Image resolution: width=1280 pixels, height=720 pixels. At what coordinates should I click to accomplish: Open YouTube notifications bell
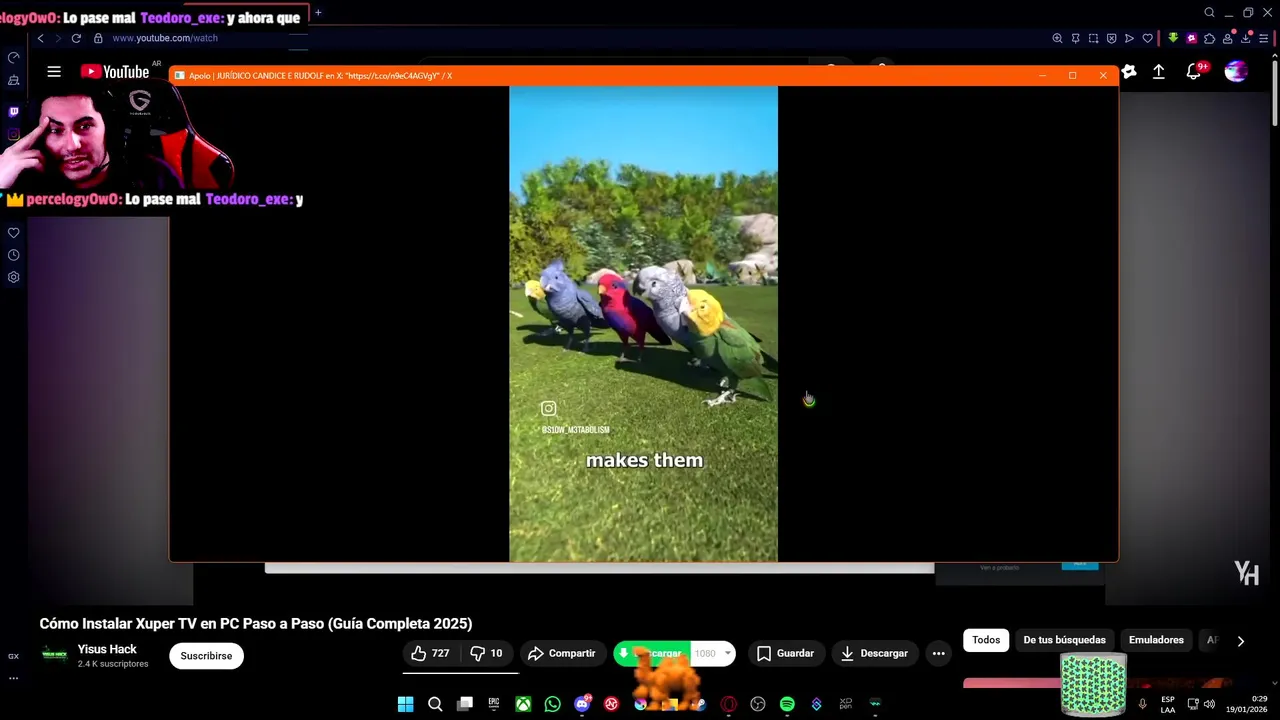[1194, 71]
